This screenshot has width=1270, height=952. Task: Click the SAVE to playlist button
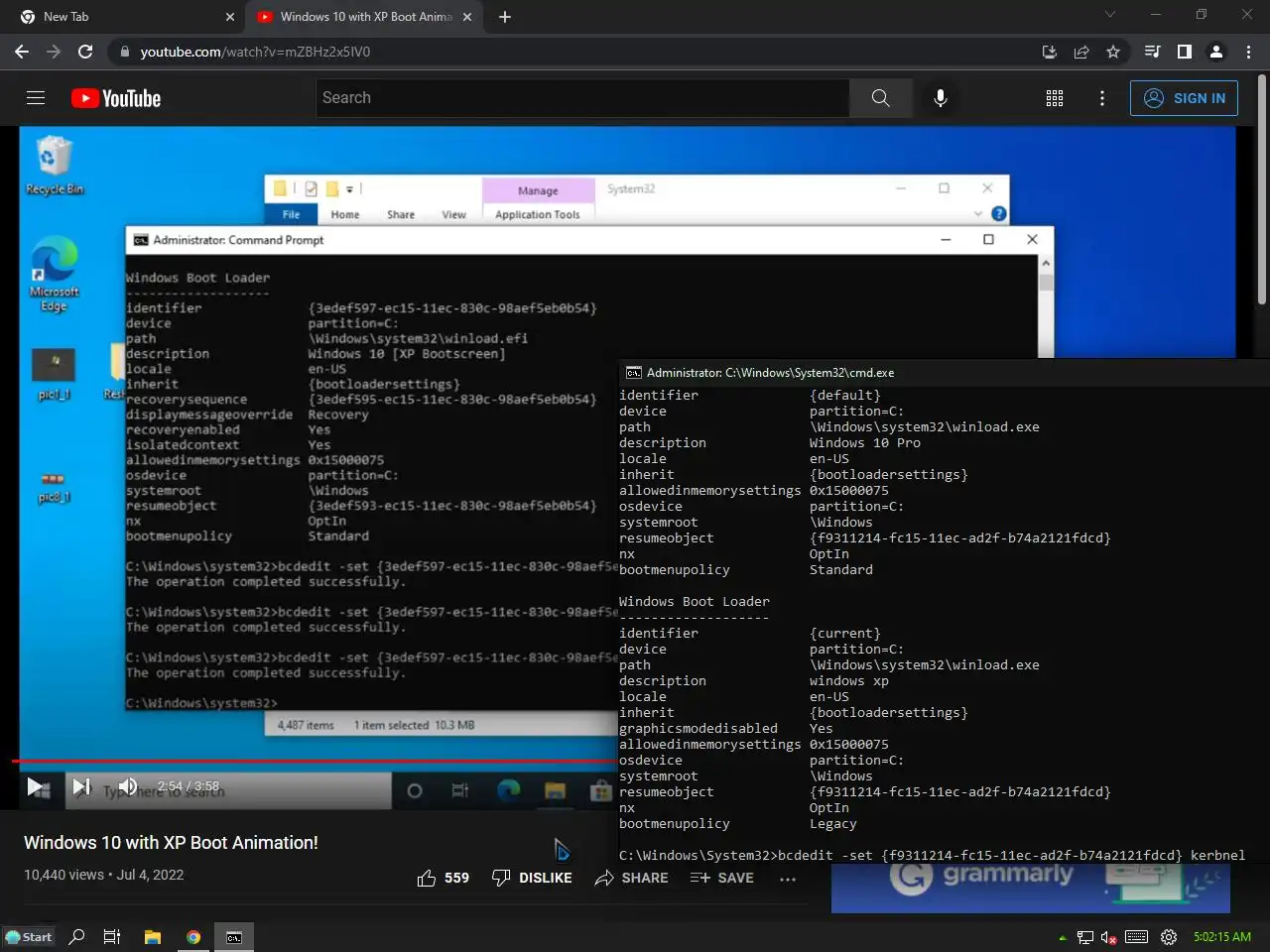(721, 878)
